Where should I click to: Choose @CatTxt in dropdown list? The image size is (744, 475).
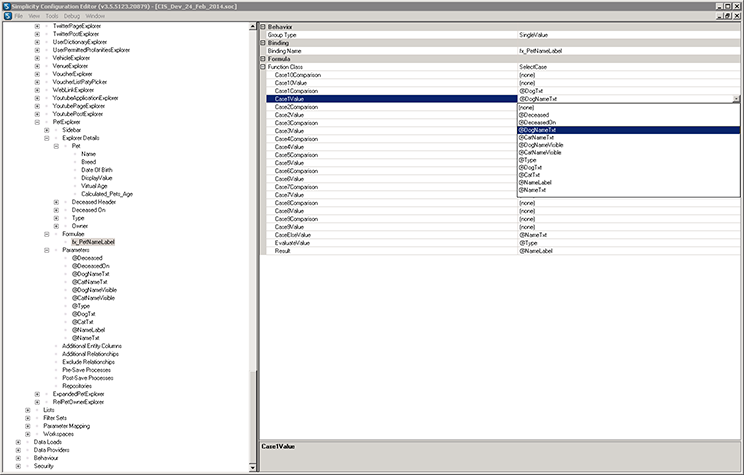click(628, 175)
